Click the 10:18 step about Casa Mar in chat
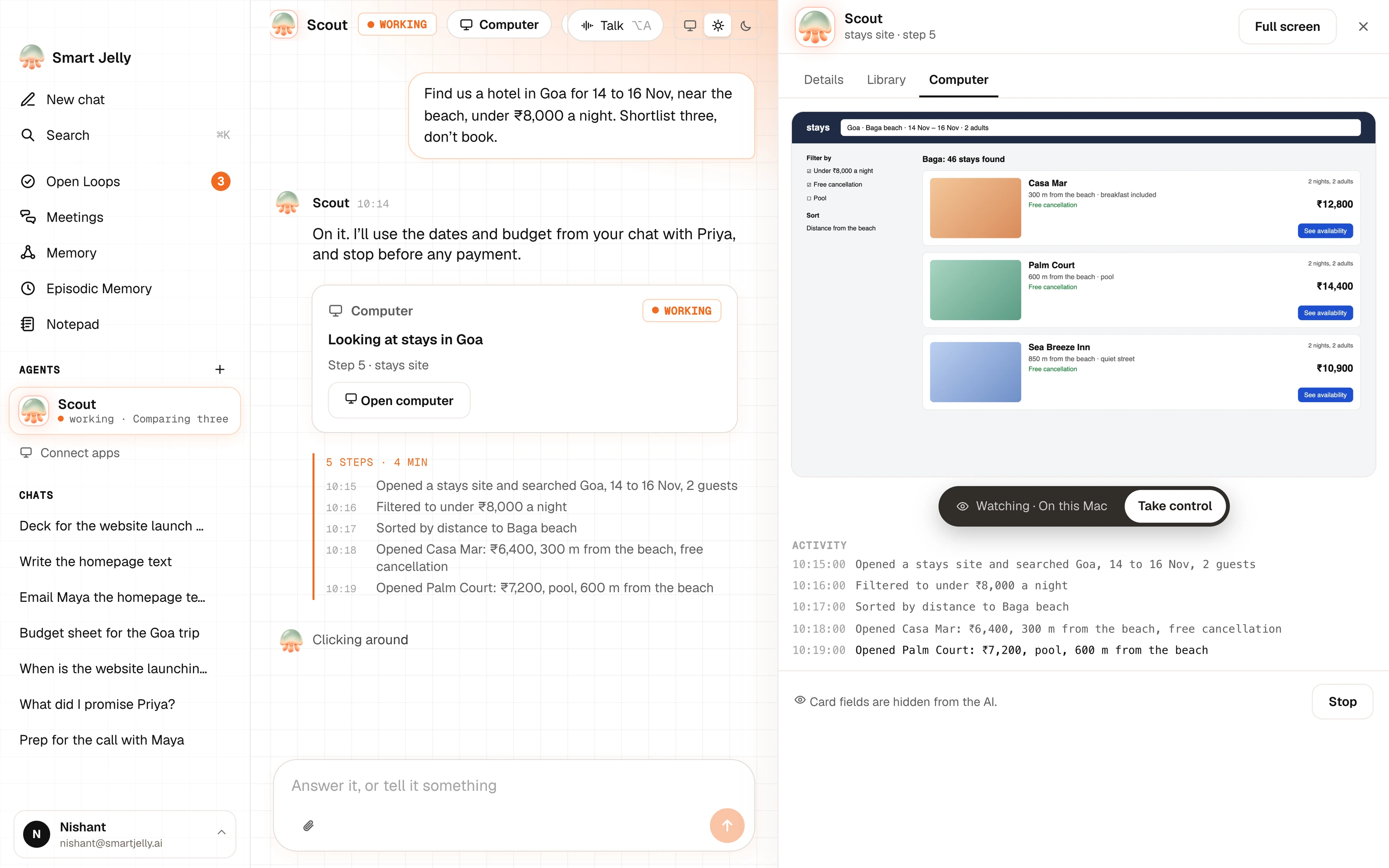This screenshot has height=868, width=1389. pyautogui.click(x=531, y=558)
